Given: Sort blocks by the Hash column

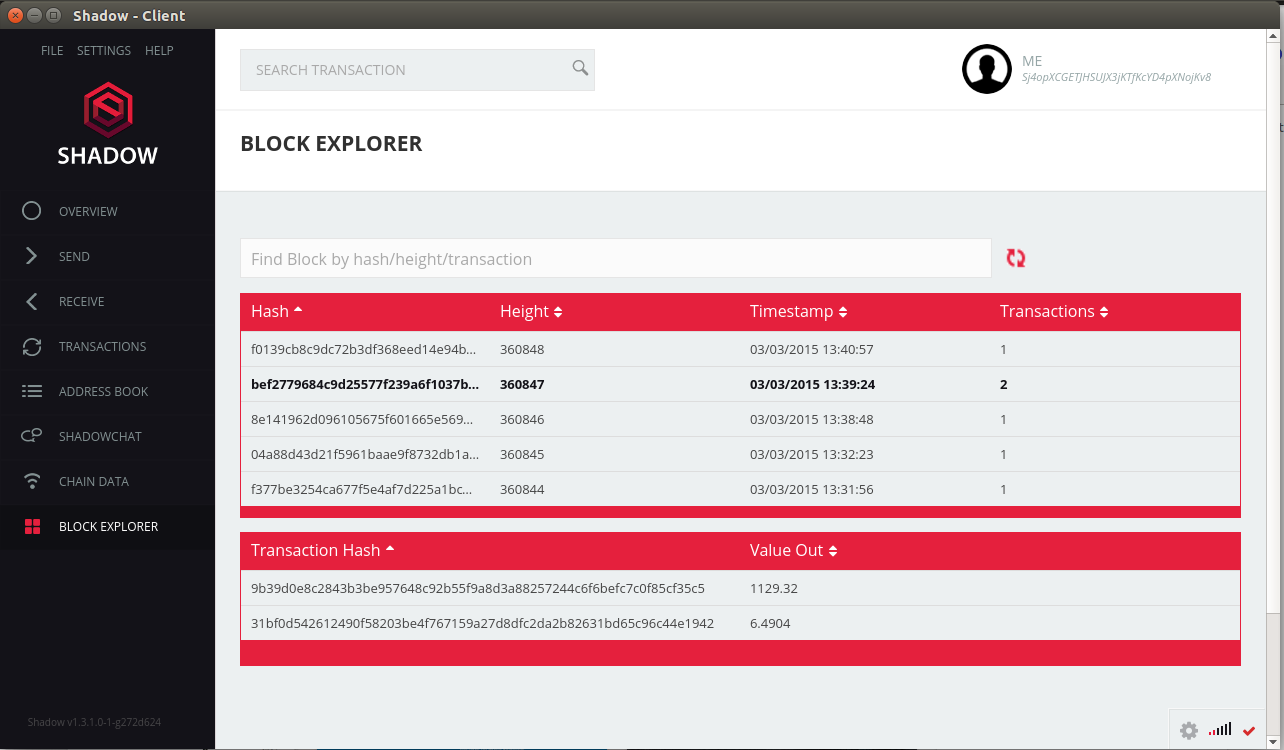Looking at the screenshot, I should pyautogui.click(x=277, y=311).
